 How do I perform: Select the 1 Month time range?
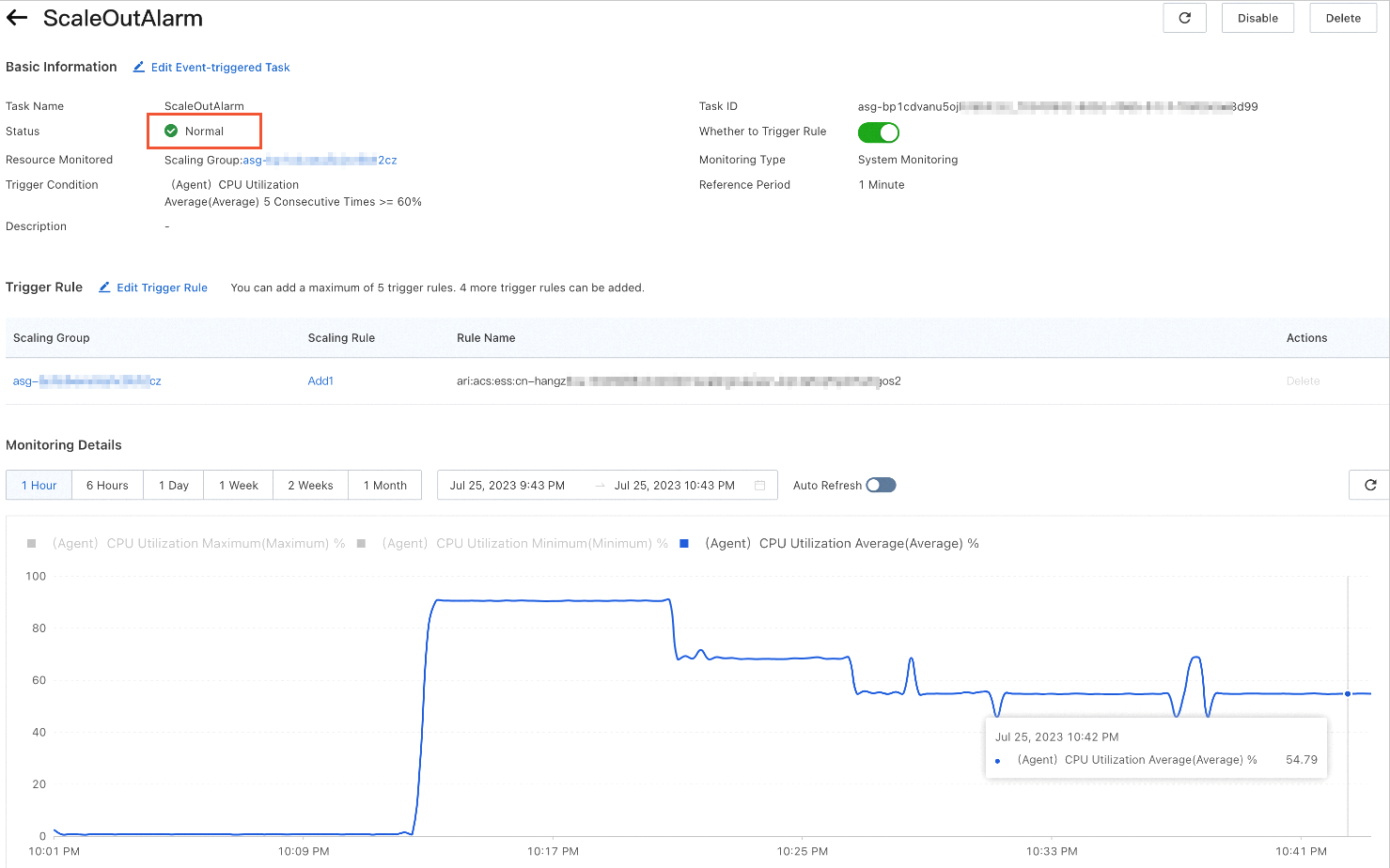point(385,485)
